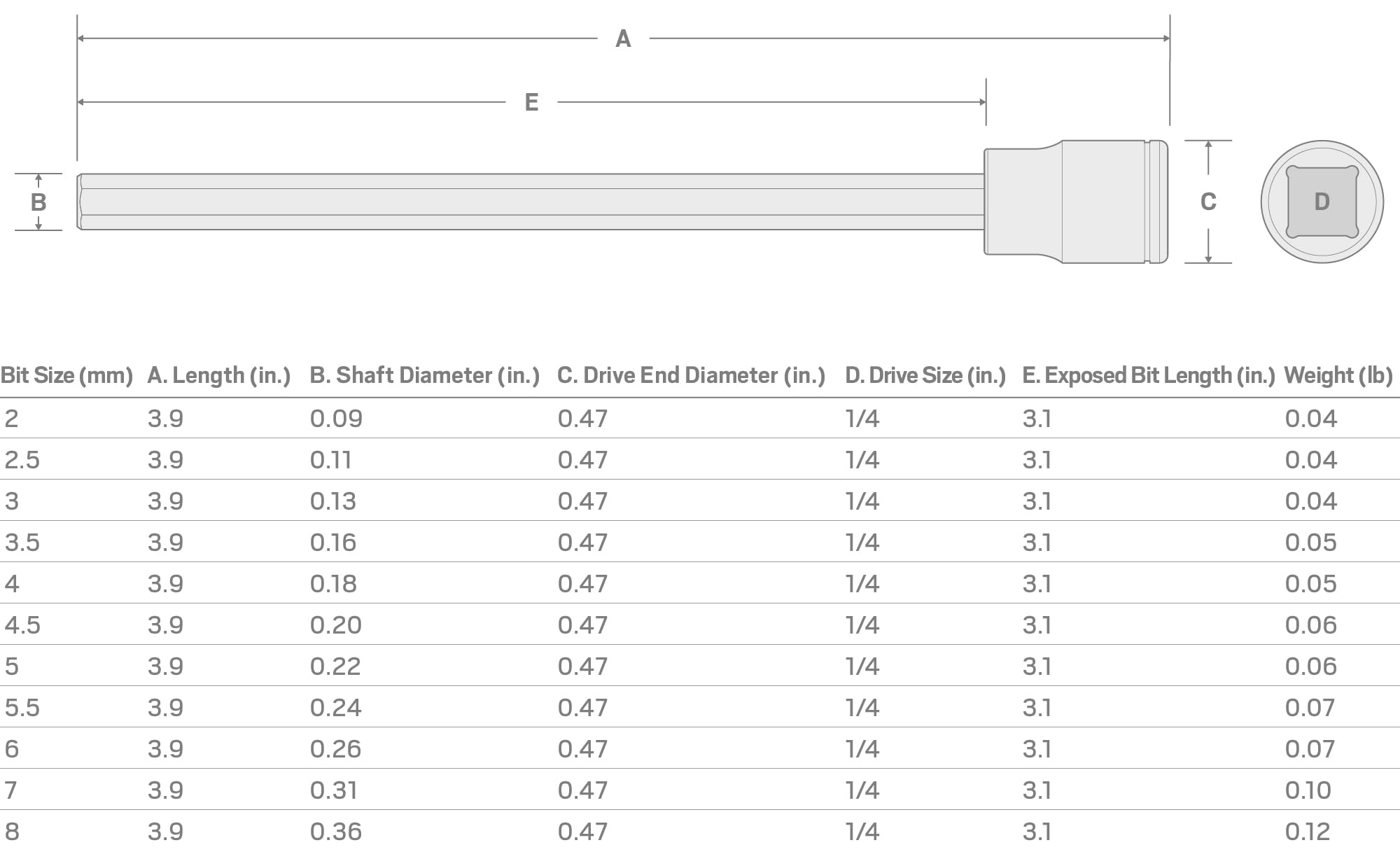The image size is (1400, 852).
Task: Click the shaft diameter label B
Action: (x=38, y=202)
